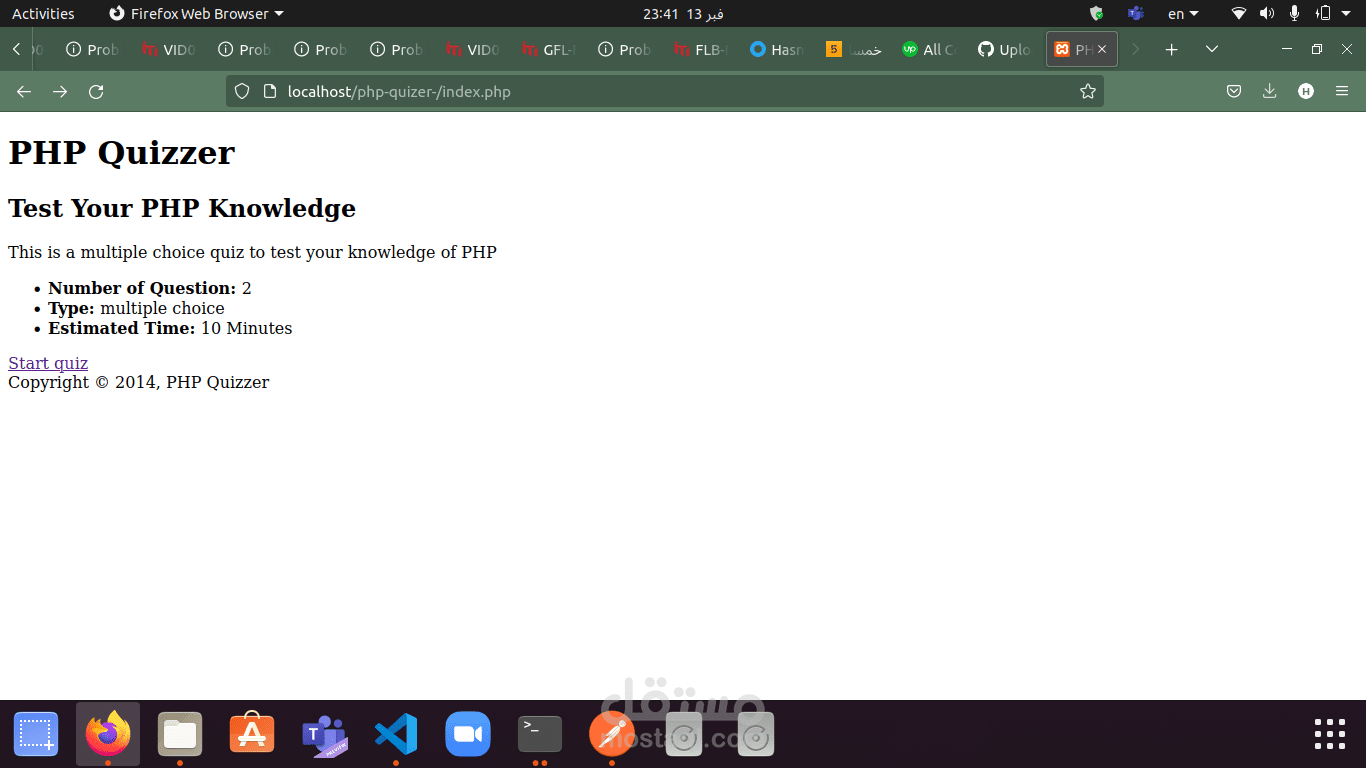The height and width of the screenshot is (768, 1366).
Task: Open Visual Studio Code from the dock
Action: (x=396, y=734)
